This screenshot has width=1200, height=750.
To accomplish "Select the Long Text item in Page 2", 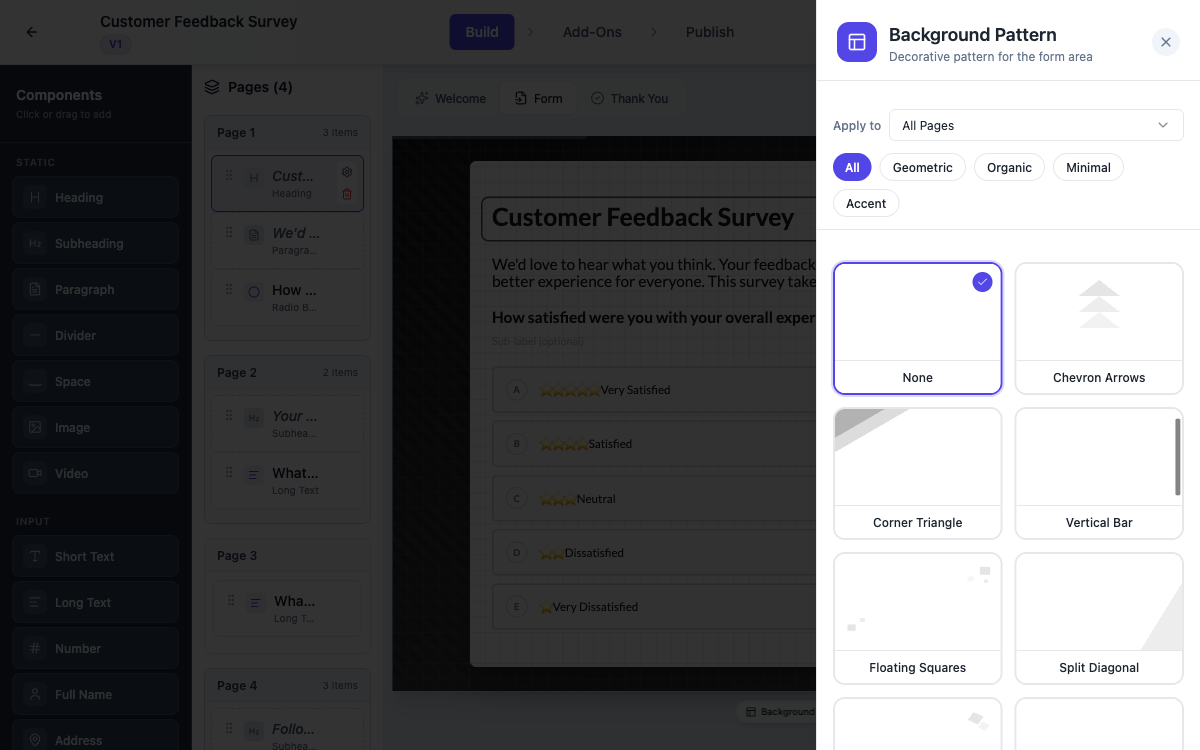I will coord(287,481).
